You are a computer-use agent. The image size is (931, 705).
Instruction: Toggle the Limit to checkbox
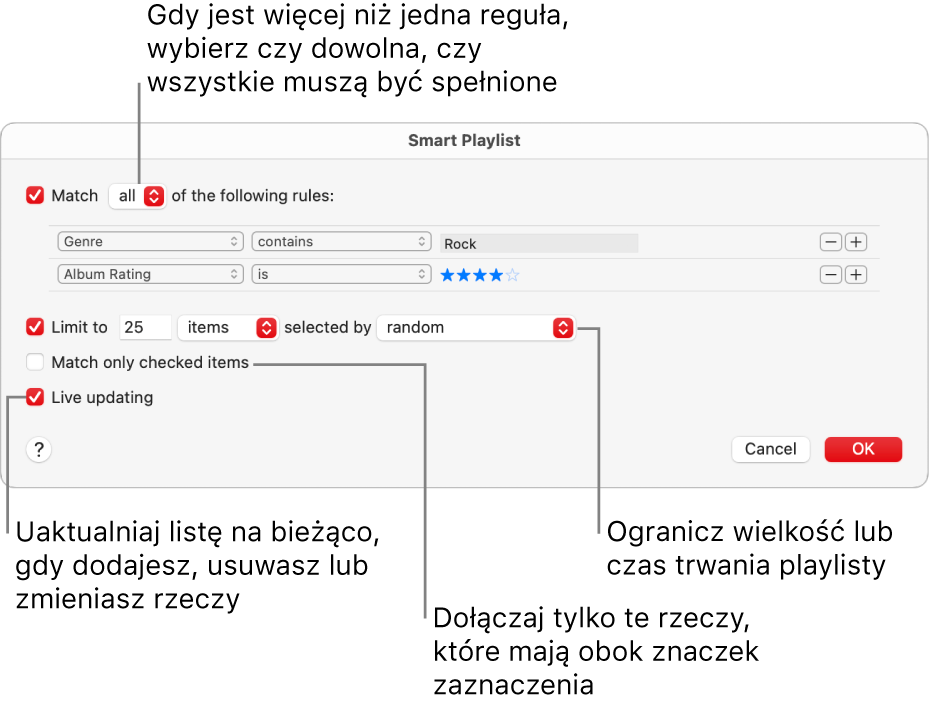pos(35,327)
